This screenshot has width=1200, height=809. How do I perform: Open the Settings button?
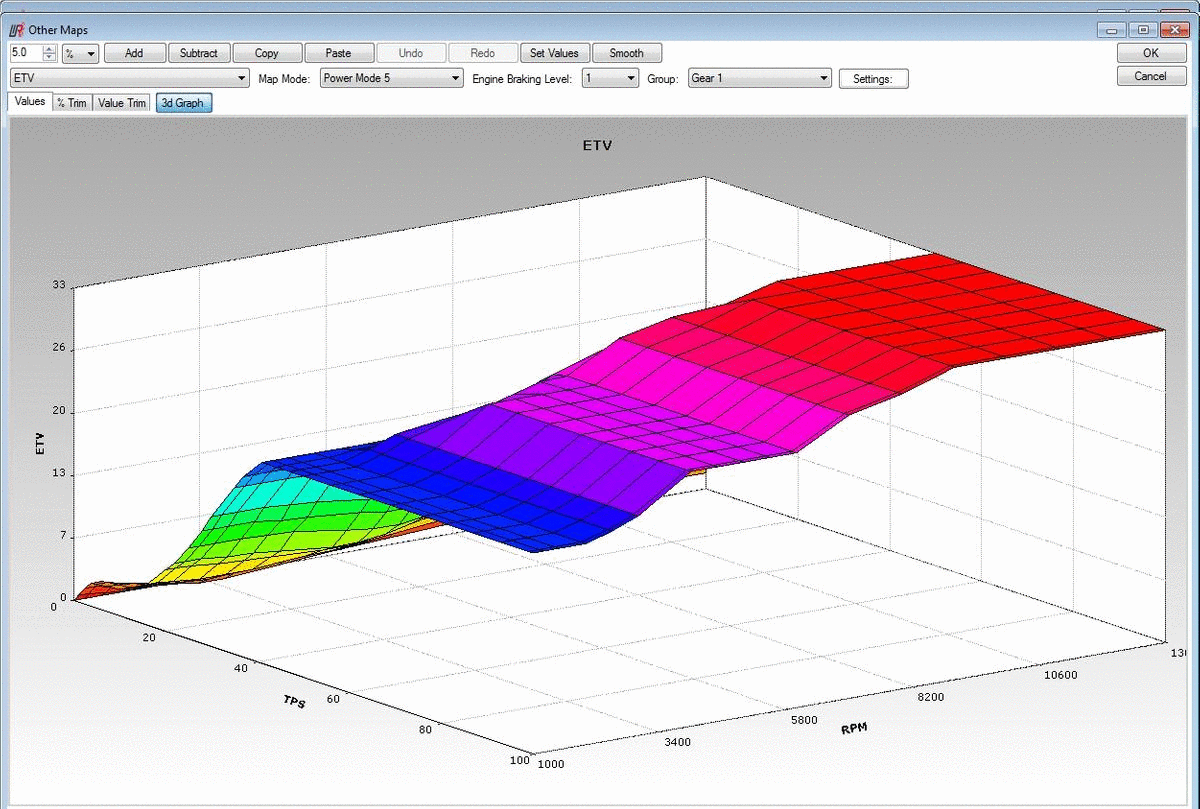(874, 79)
